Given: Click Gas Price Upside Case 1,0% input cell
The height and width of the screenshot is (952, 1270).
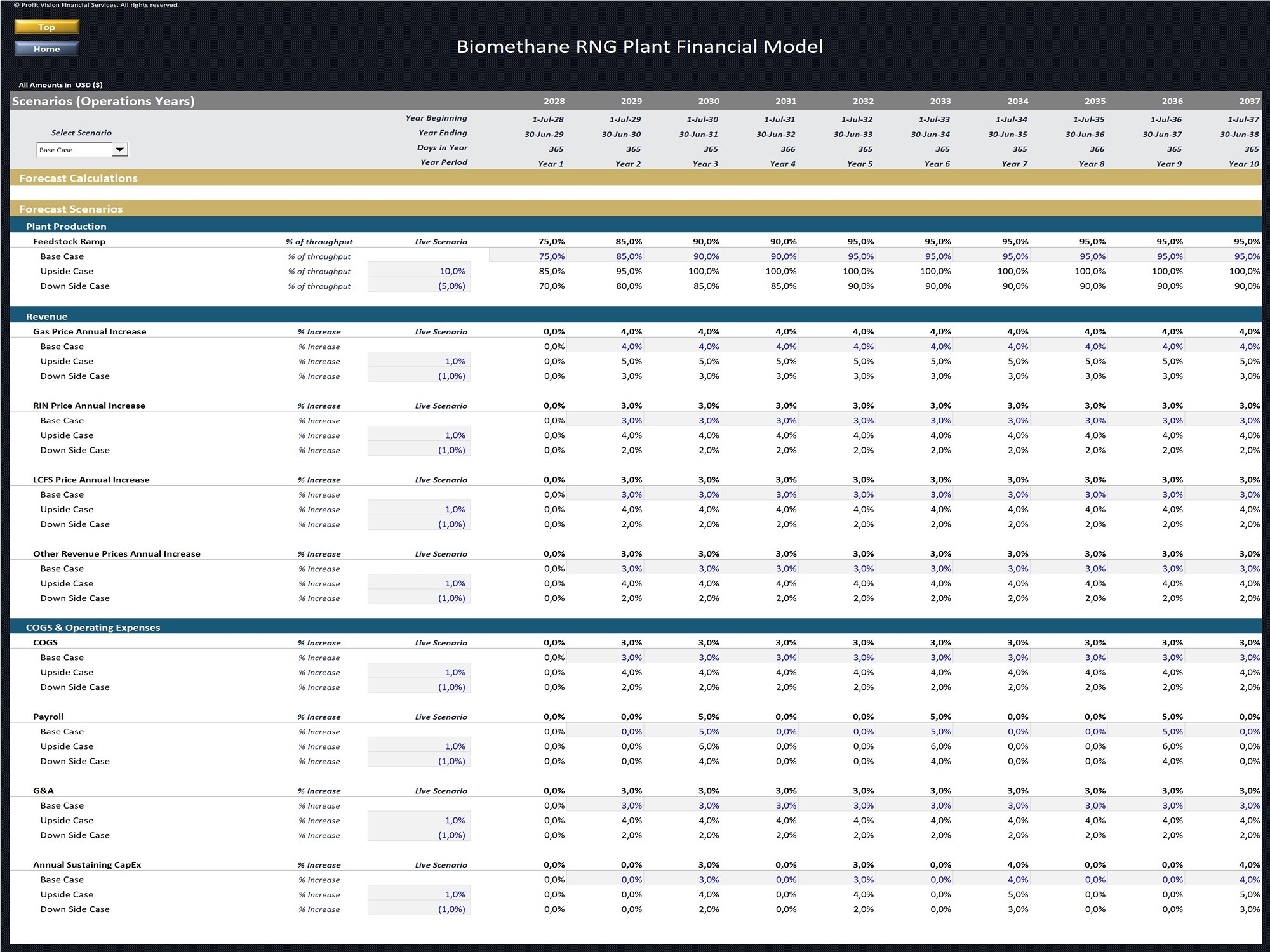Looking at the screenshot, I should coord(419,361).
